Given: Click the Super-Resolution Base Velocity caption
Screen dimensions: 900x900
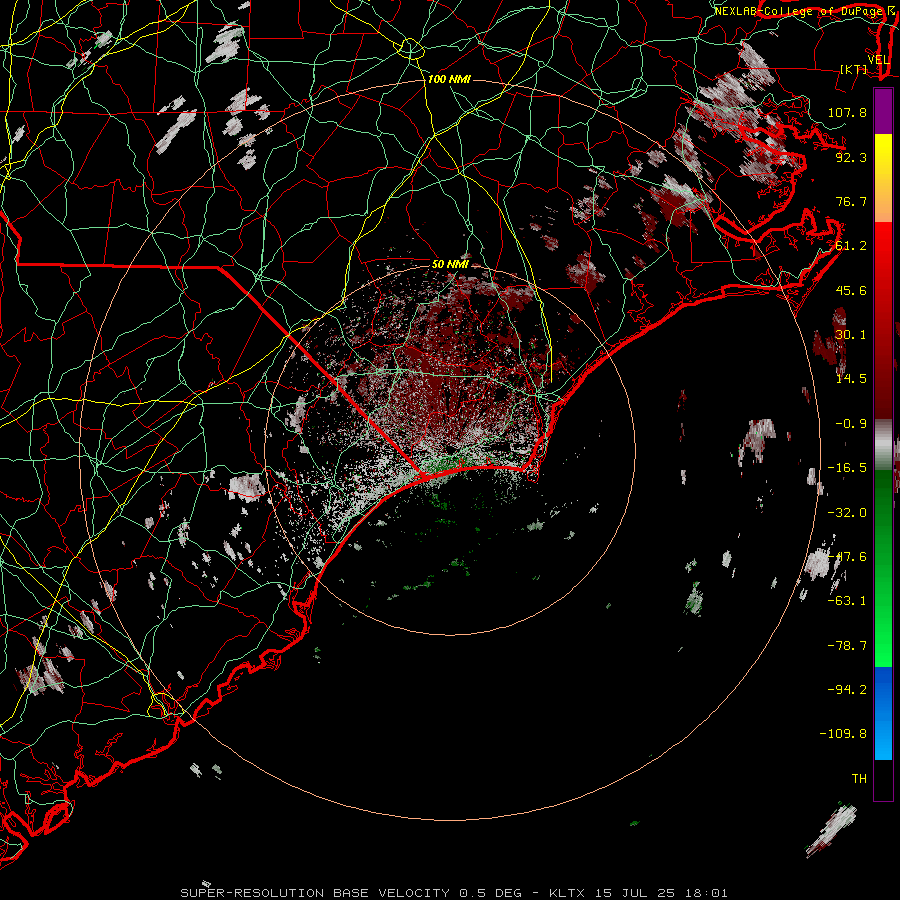Looking at the screenshot, I should 454,893.
